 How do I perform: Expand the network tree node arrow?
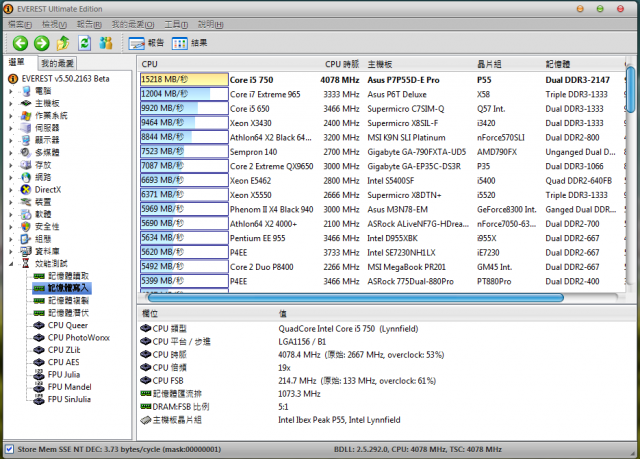(11, 177)
